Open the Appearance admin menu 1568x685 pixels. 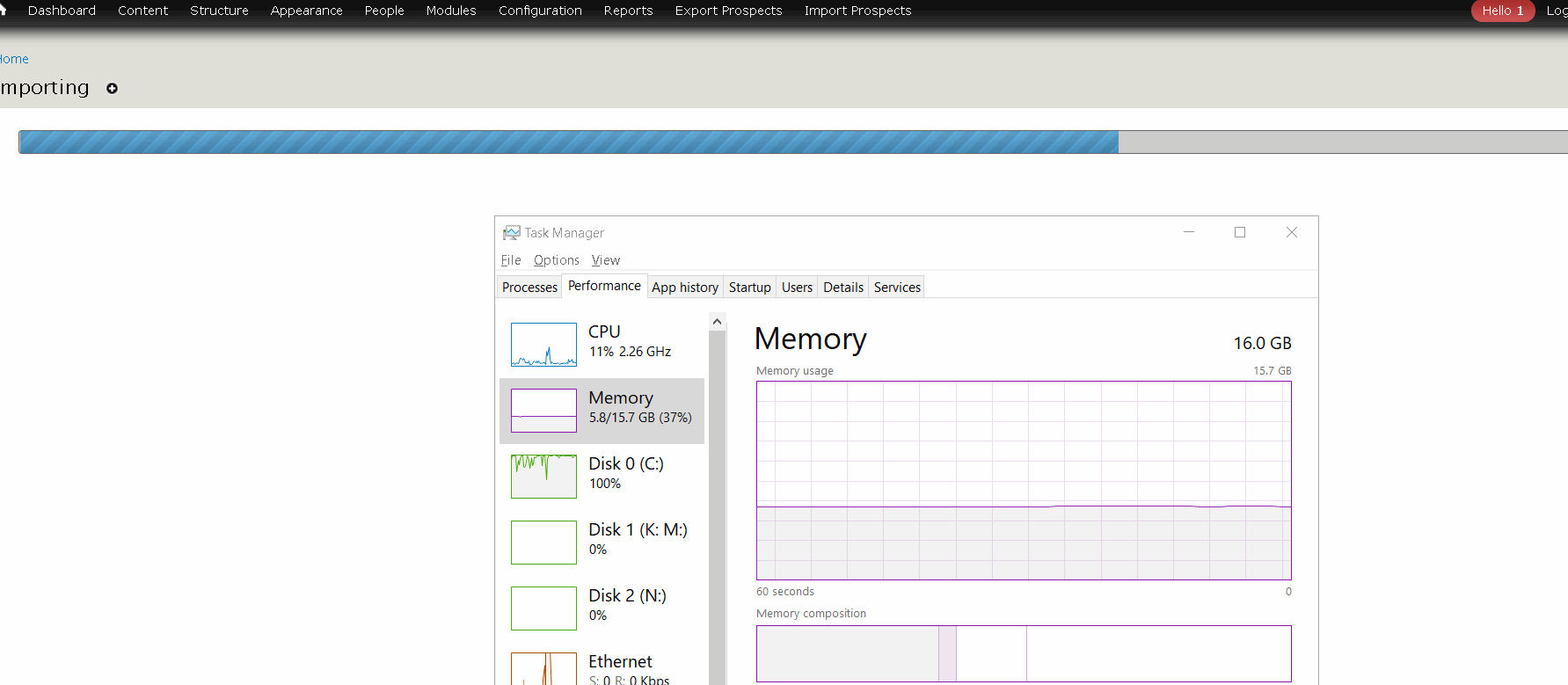coord(306,11)
